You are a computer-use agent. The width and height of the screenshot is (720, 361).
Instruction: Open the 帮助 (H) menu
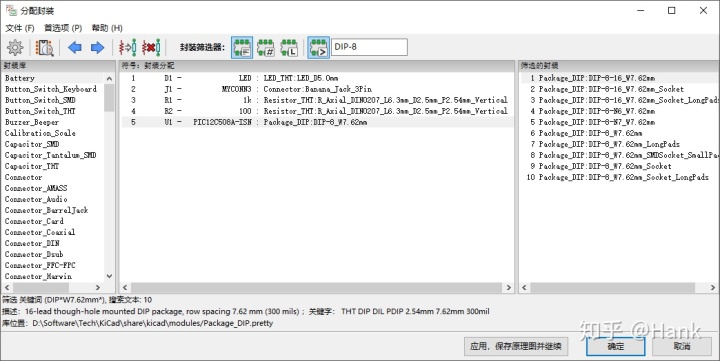click(107, 28)
